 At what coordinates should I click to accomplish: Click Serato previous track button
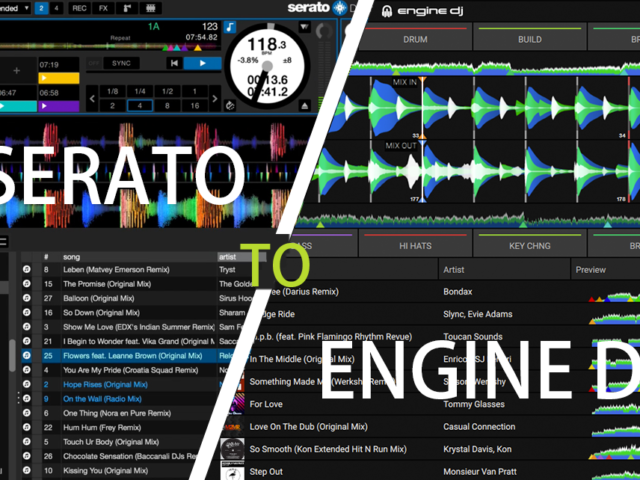174,63
